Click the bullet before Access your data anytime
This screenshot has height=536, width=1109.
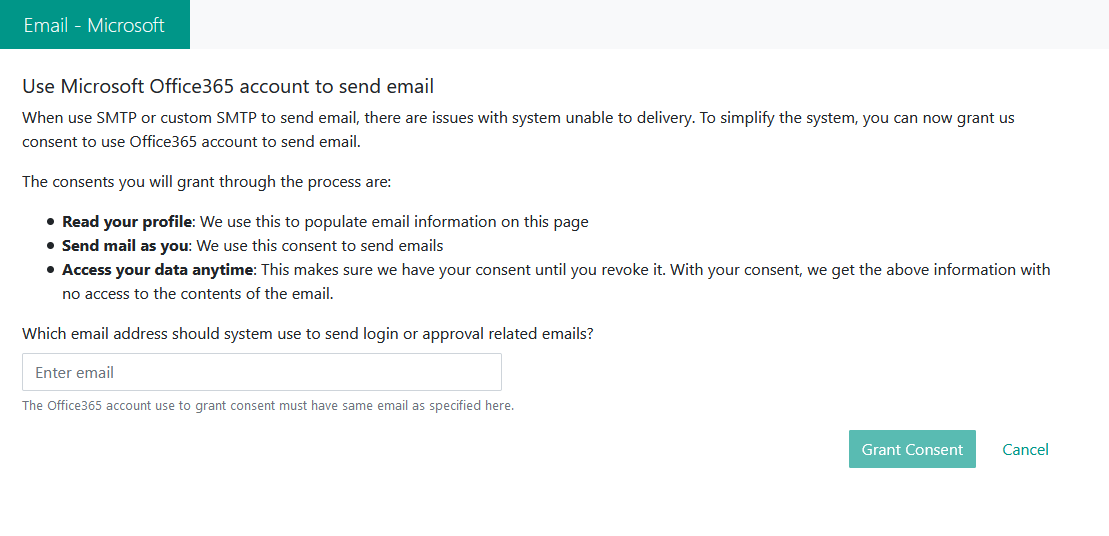[50, 269]
